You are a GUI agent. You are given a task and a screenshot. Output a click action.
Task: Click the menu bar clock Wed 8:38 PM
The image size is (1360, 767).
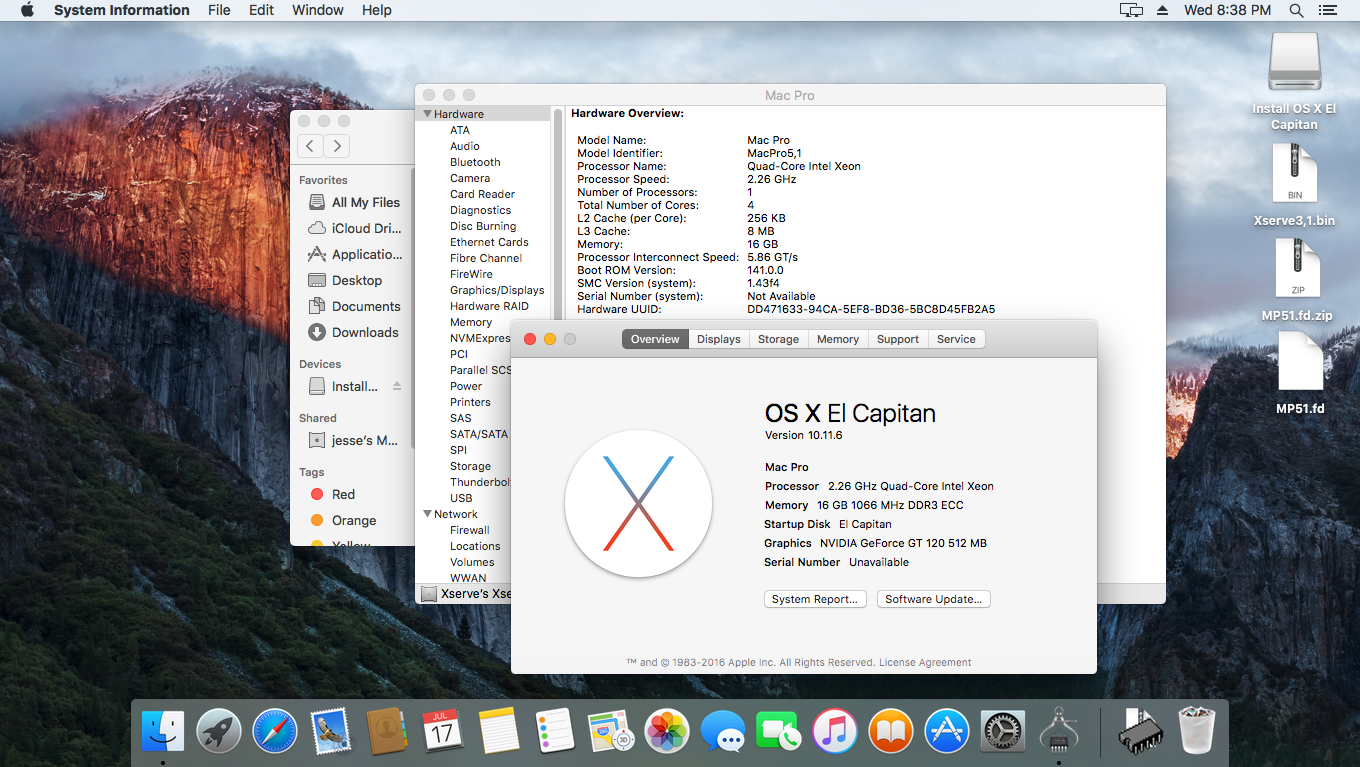[1227, 10]
